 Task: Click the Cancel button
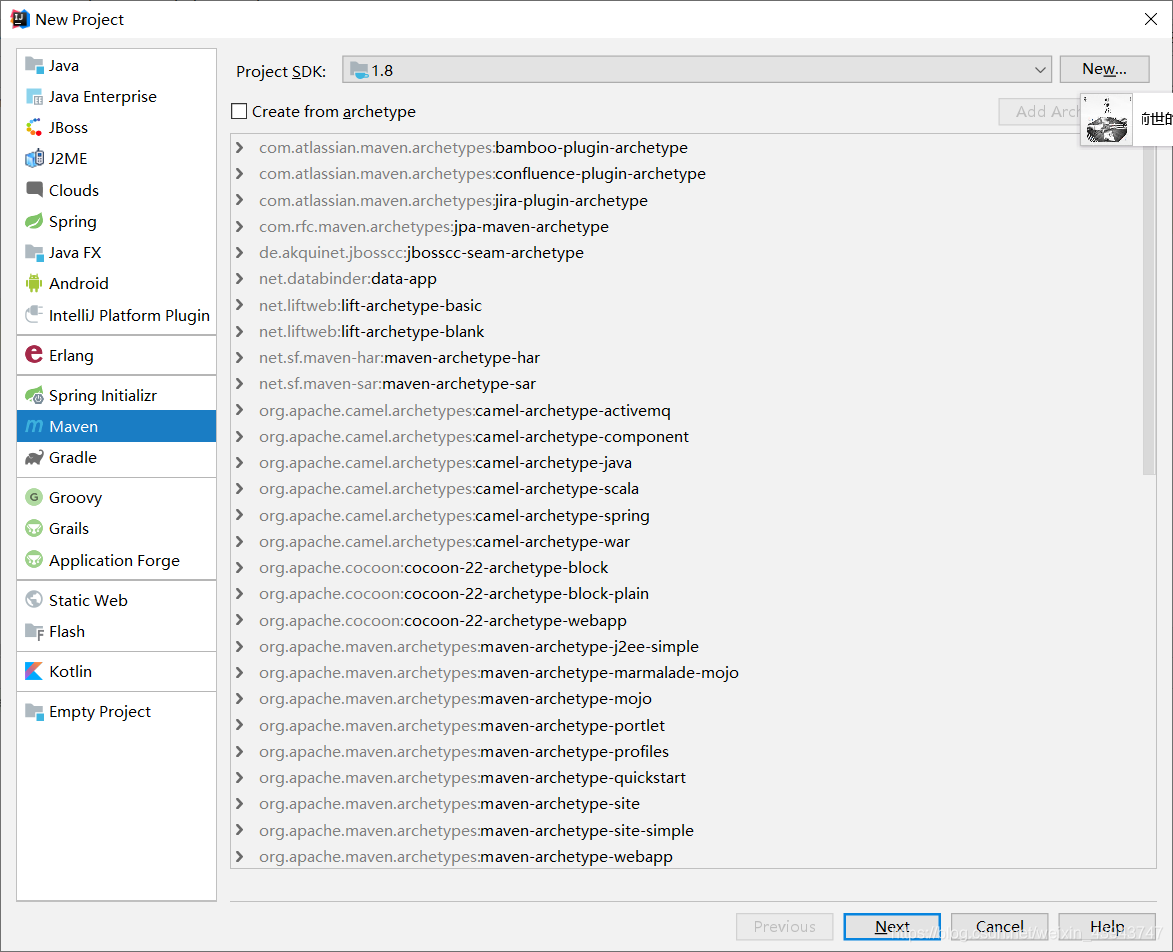(999, 927)
